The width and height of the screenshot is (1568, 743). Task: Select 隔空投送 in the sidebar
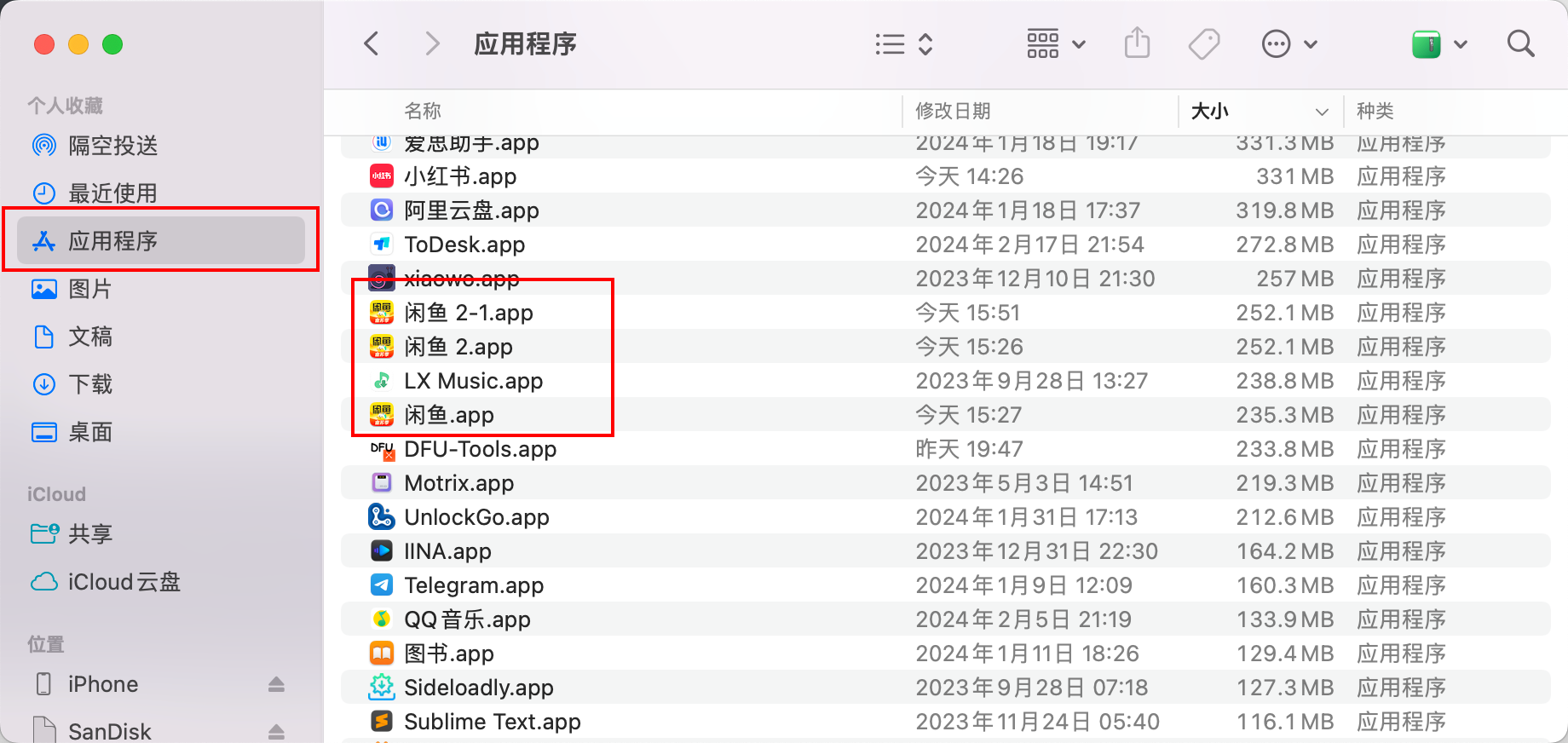[161, 146]
